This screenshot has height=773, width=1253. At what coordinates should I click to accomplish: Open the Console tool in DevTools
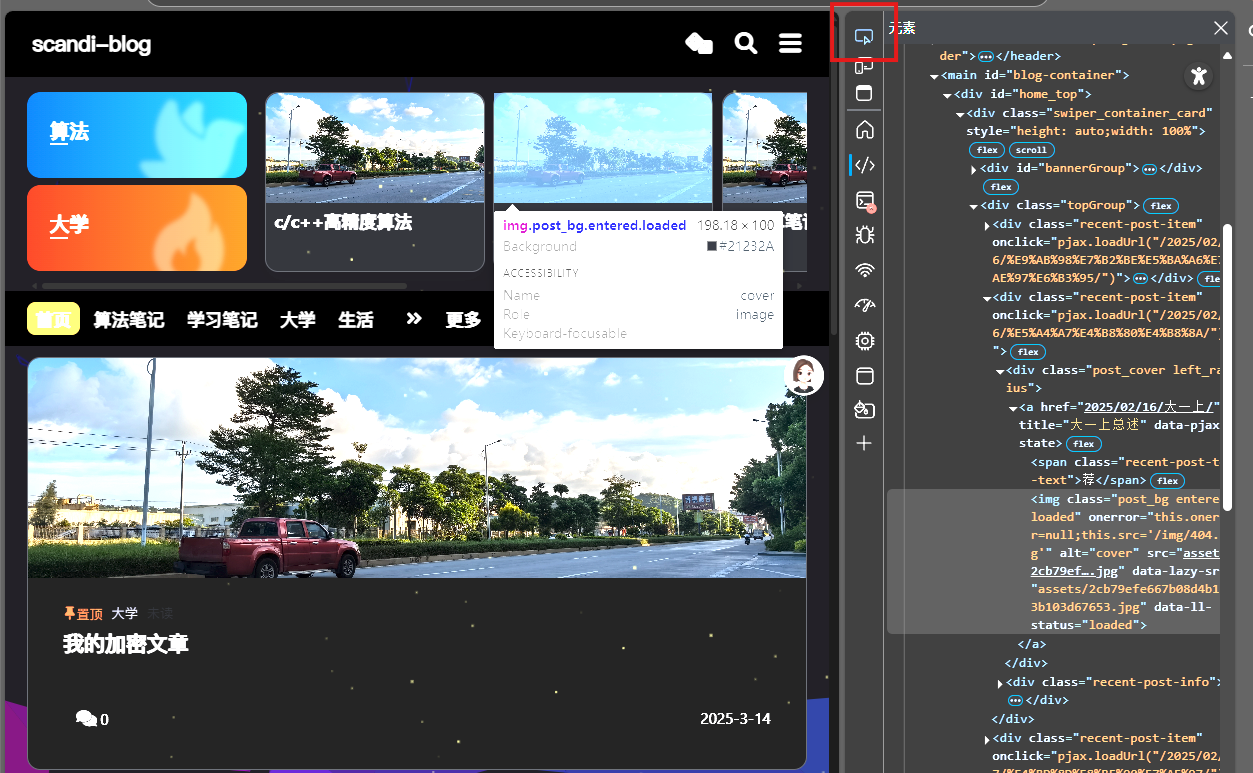865,201
